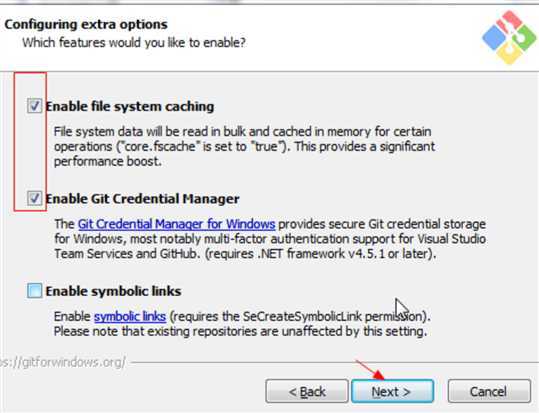Click the .NET framework requirement description text
The width and height of the screenshot is (539, 413).
(270, 239)
